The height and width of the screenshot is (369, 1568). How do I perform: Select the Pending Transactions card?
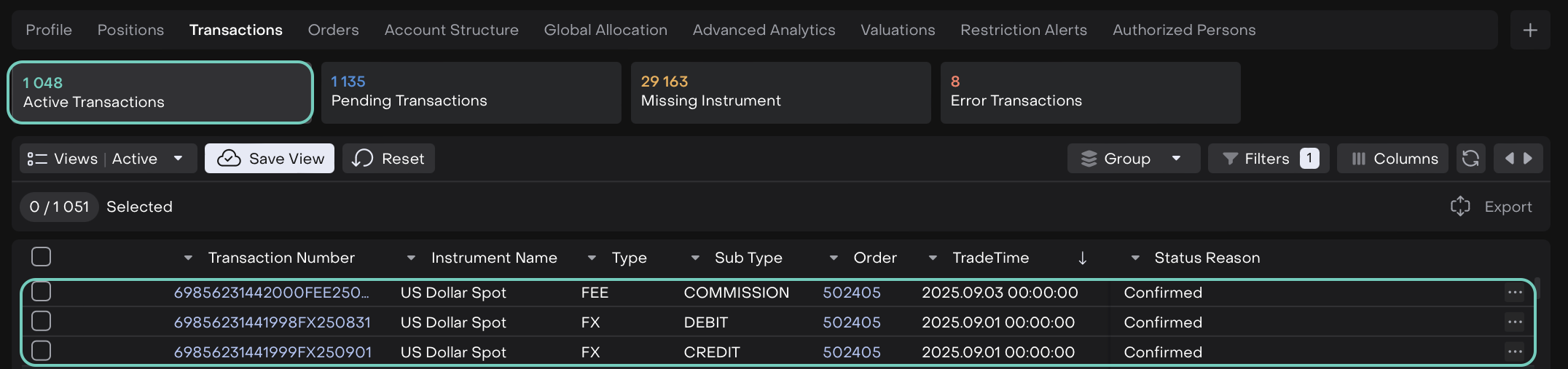(471, 92)
